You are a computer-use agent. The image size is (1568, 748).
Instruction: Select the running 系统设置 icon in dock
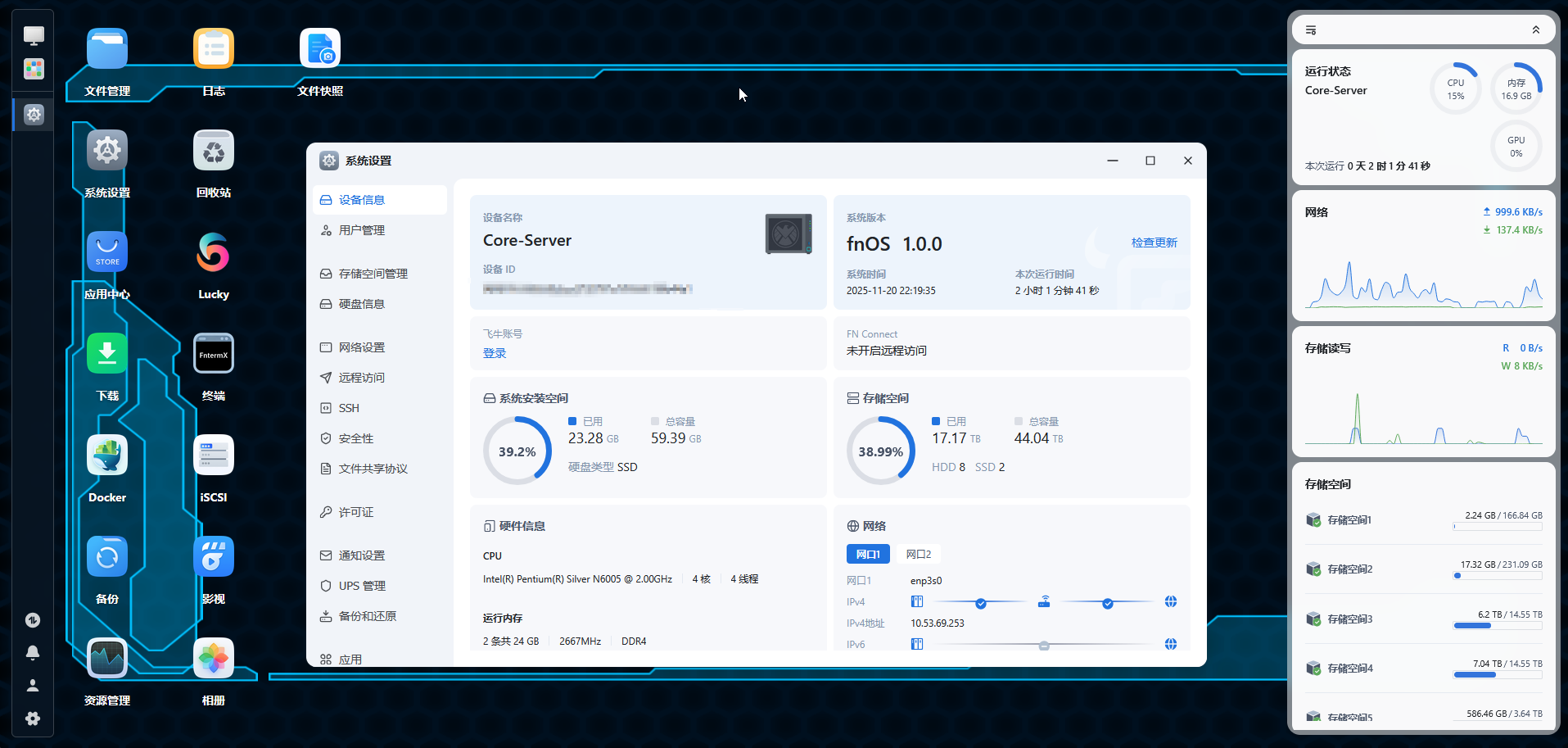coord(34,115)
